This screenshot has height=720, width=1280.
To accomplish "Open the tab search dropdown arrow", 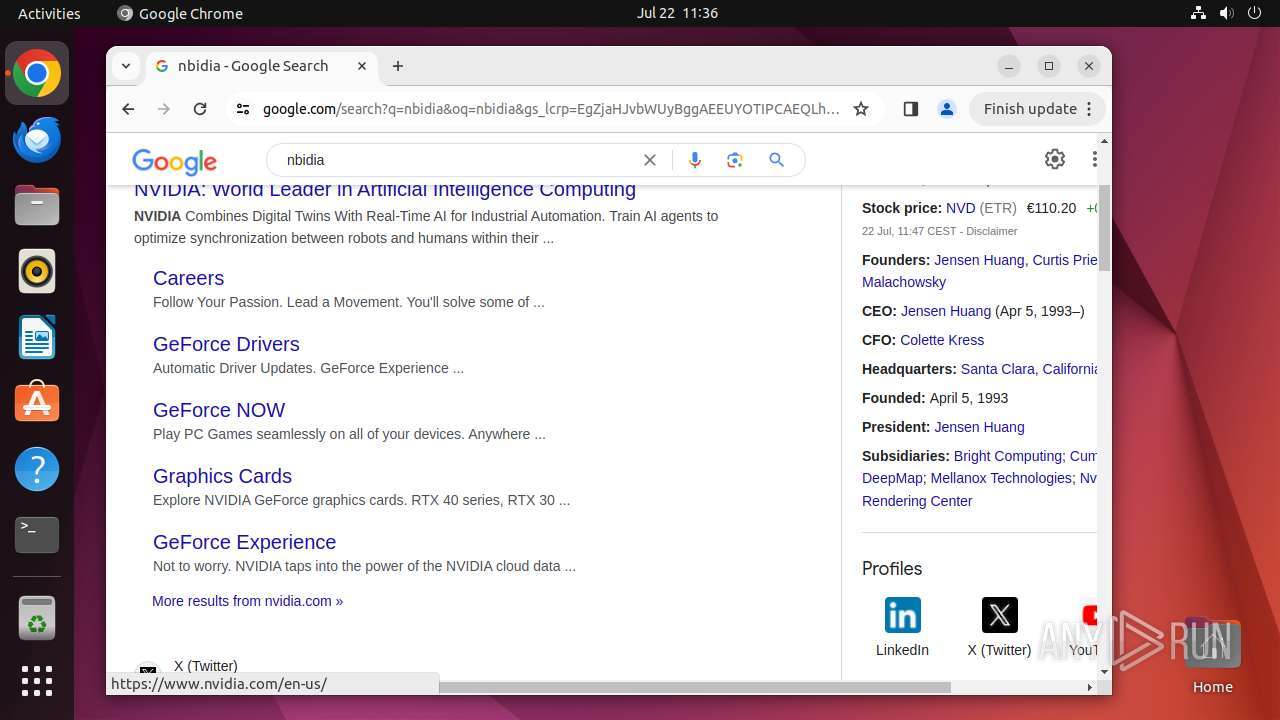I will coord(126,66).
